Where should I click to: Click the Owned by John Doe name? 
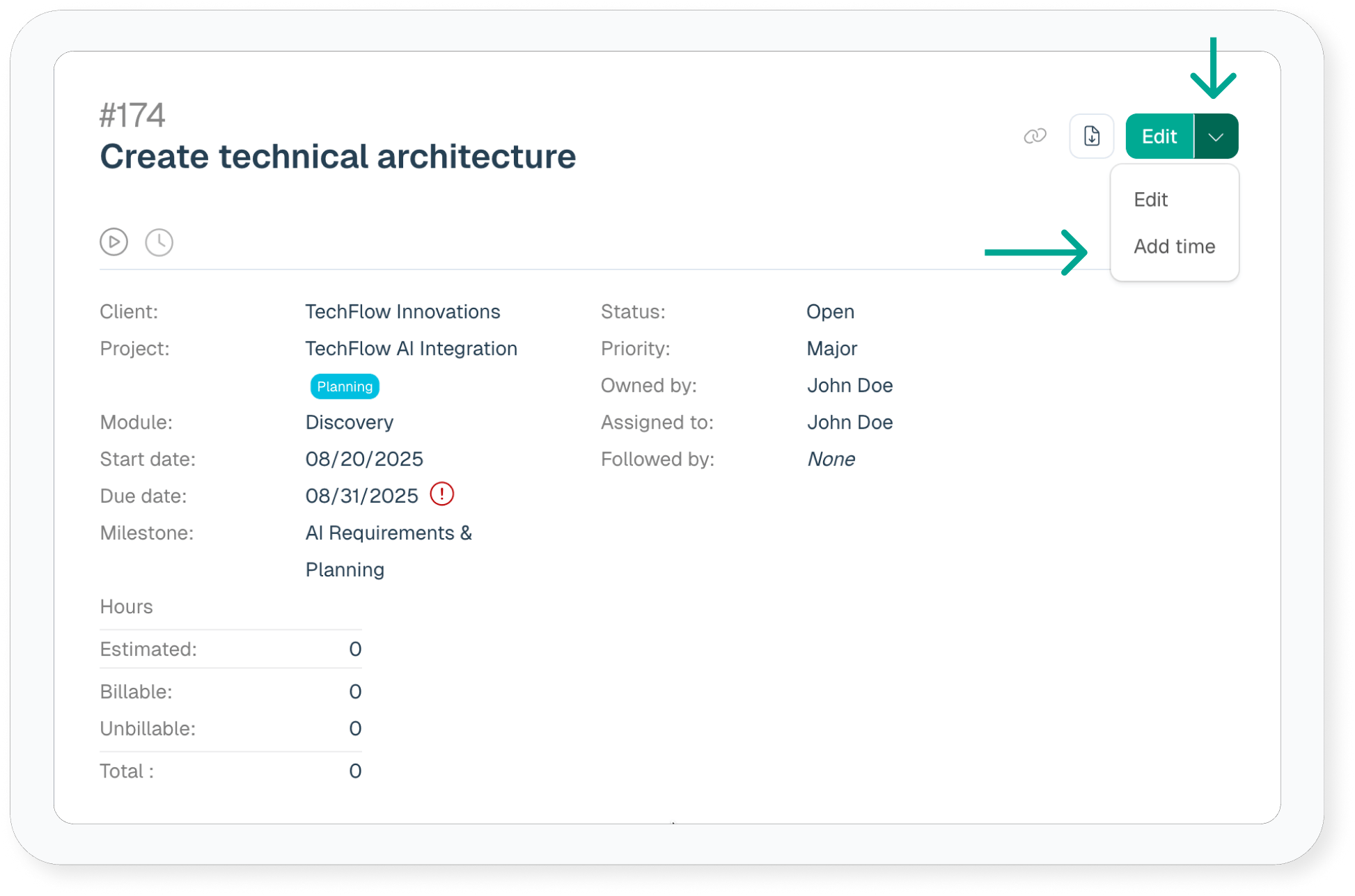coord(849,386)
